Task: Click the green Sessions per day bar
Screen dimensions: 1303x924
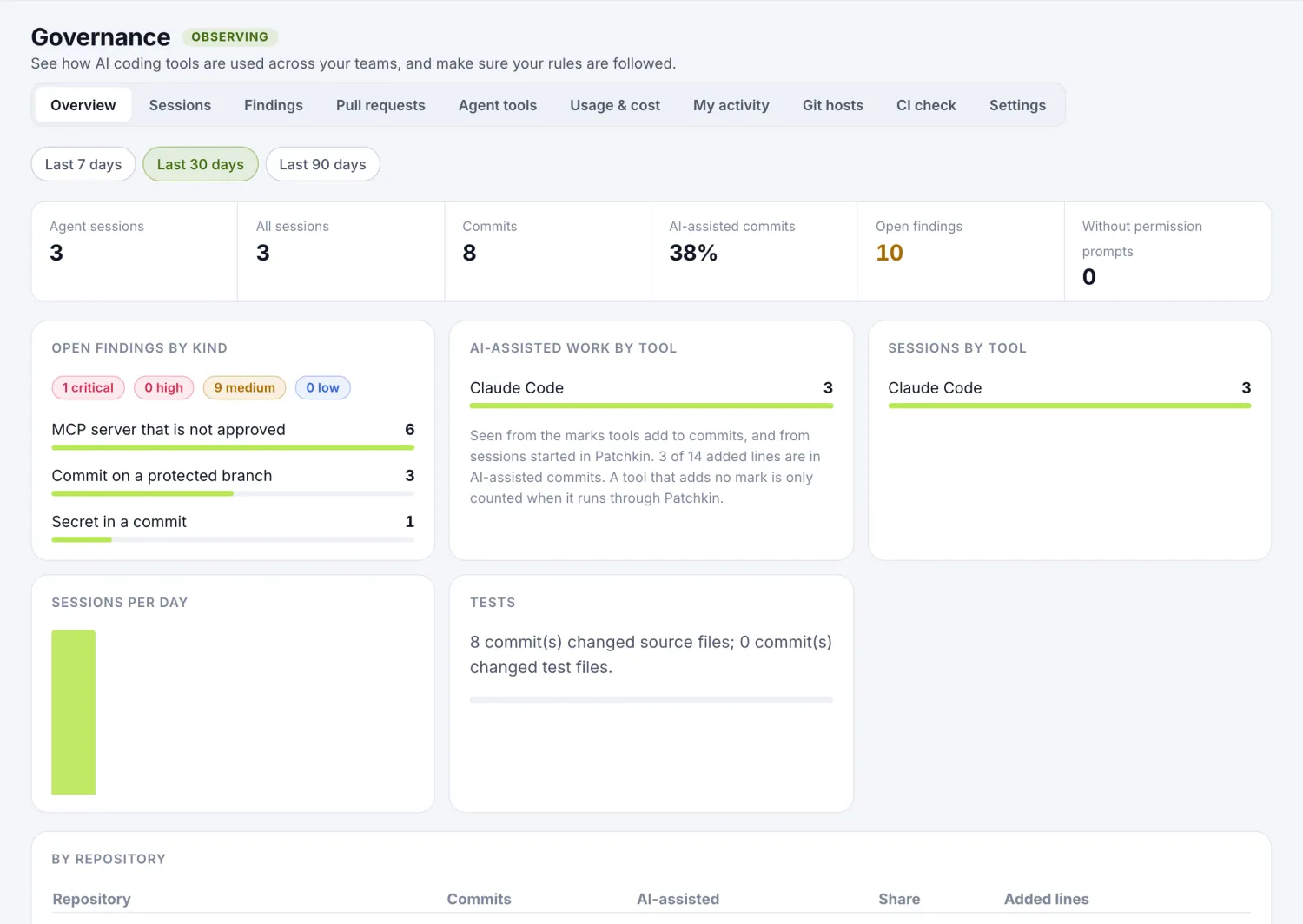Action: click(x=74, y=712)
